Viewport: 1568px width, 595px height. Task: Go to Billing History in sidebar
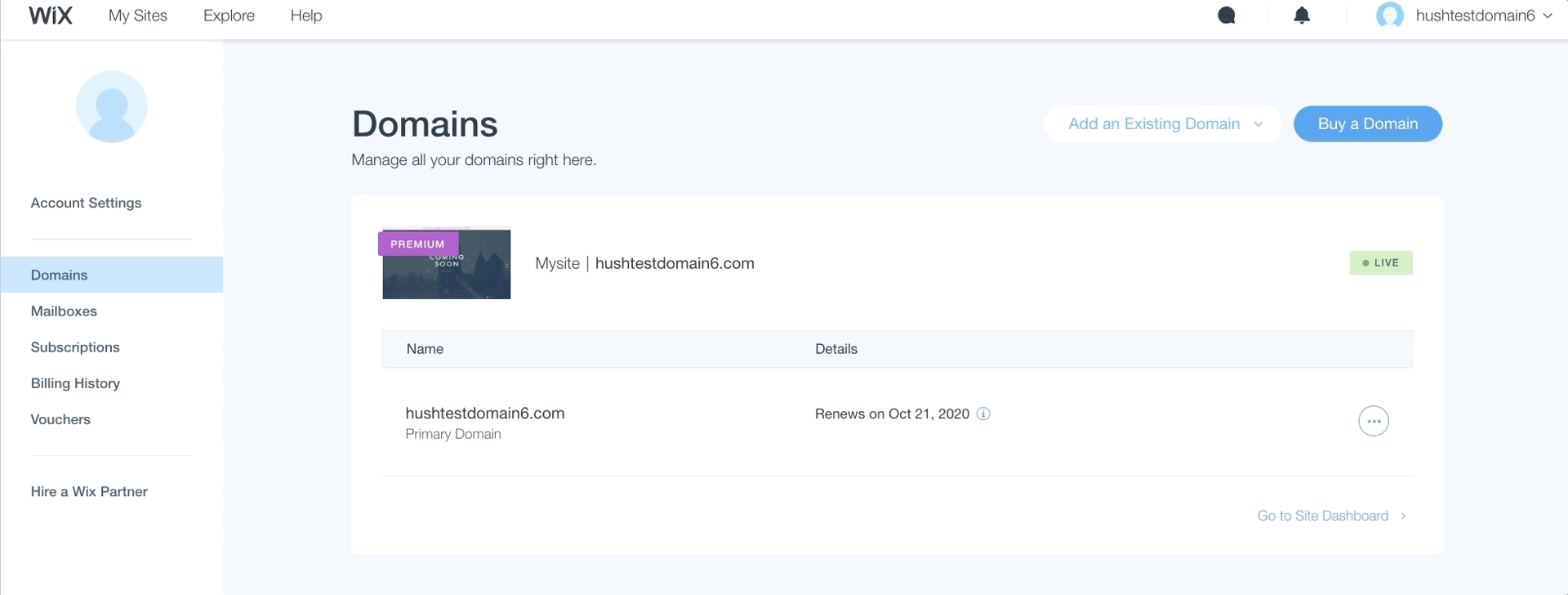pyautogui.click(x=75, y=383)
